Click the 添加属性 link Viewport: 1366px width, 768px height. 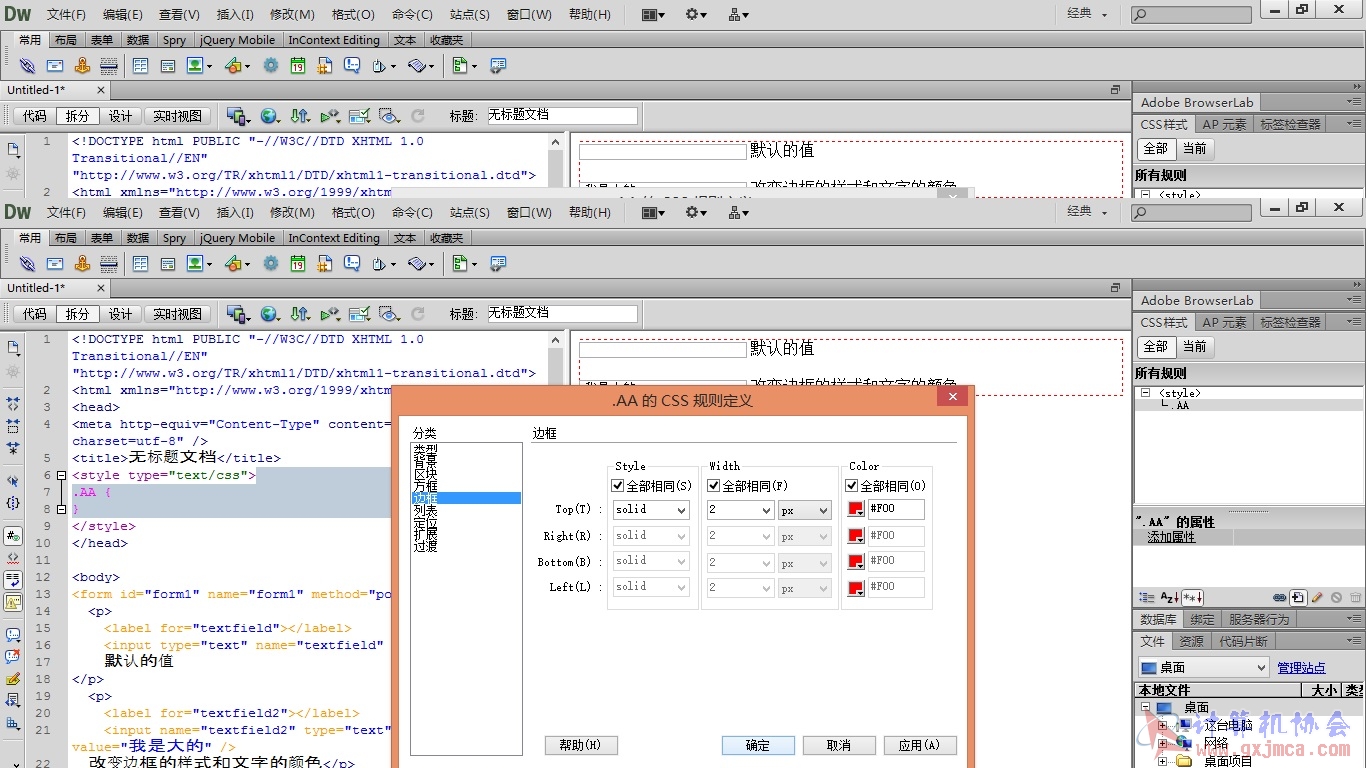coord(1171,537)
